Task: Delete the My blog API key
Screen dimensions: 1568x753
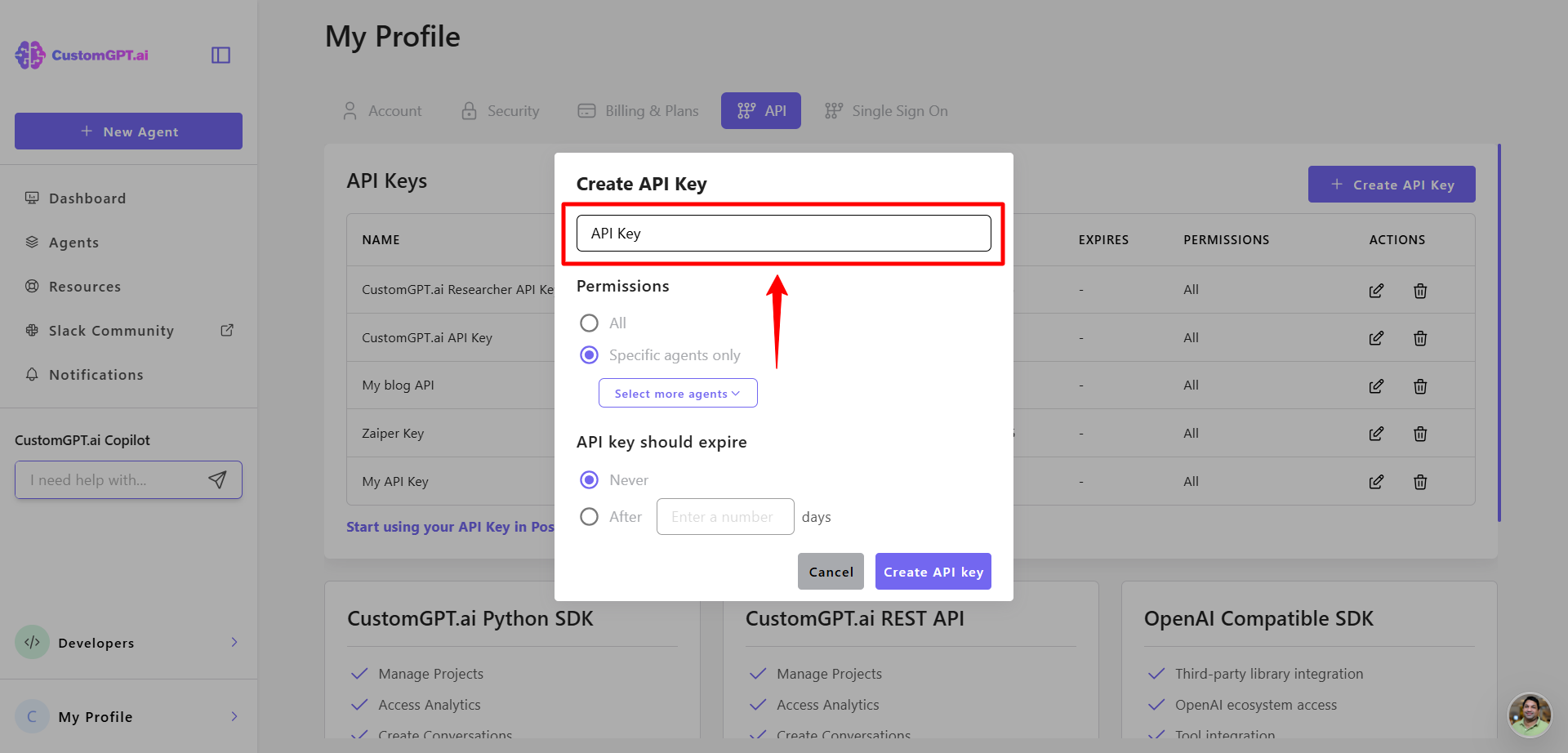Action: (1420, 385)
